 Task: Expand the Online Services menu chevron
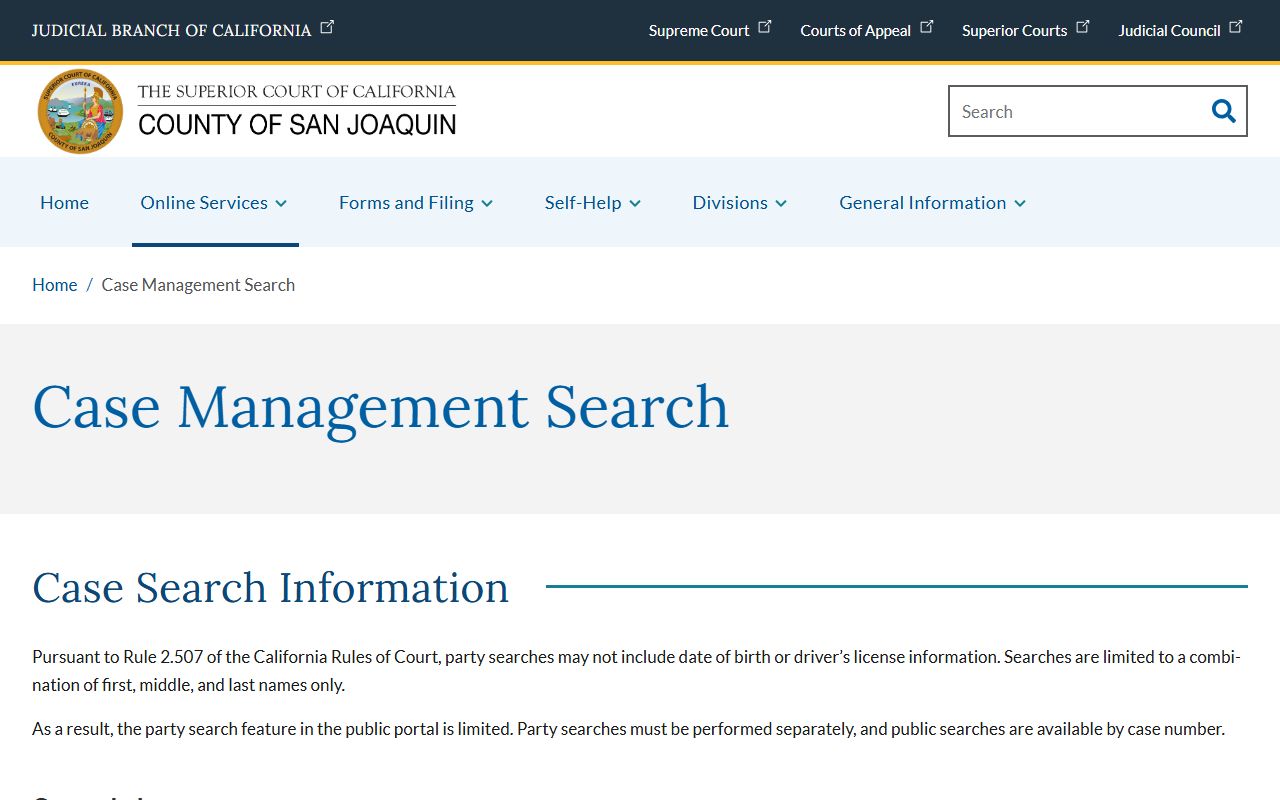(281, 203)
